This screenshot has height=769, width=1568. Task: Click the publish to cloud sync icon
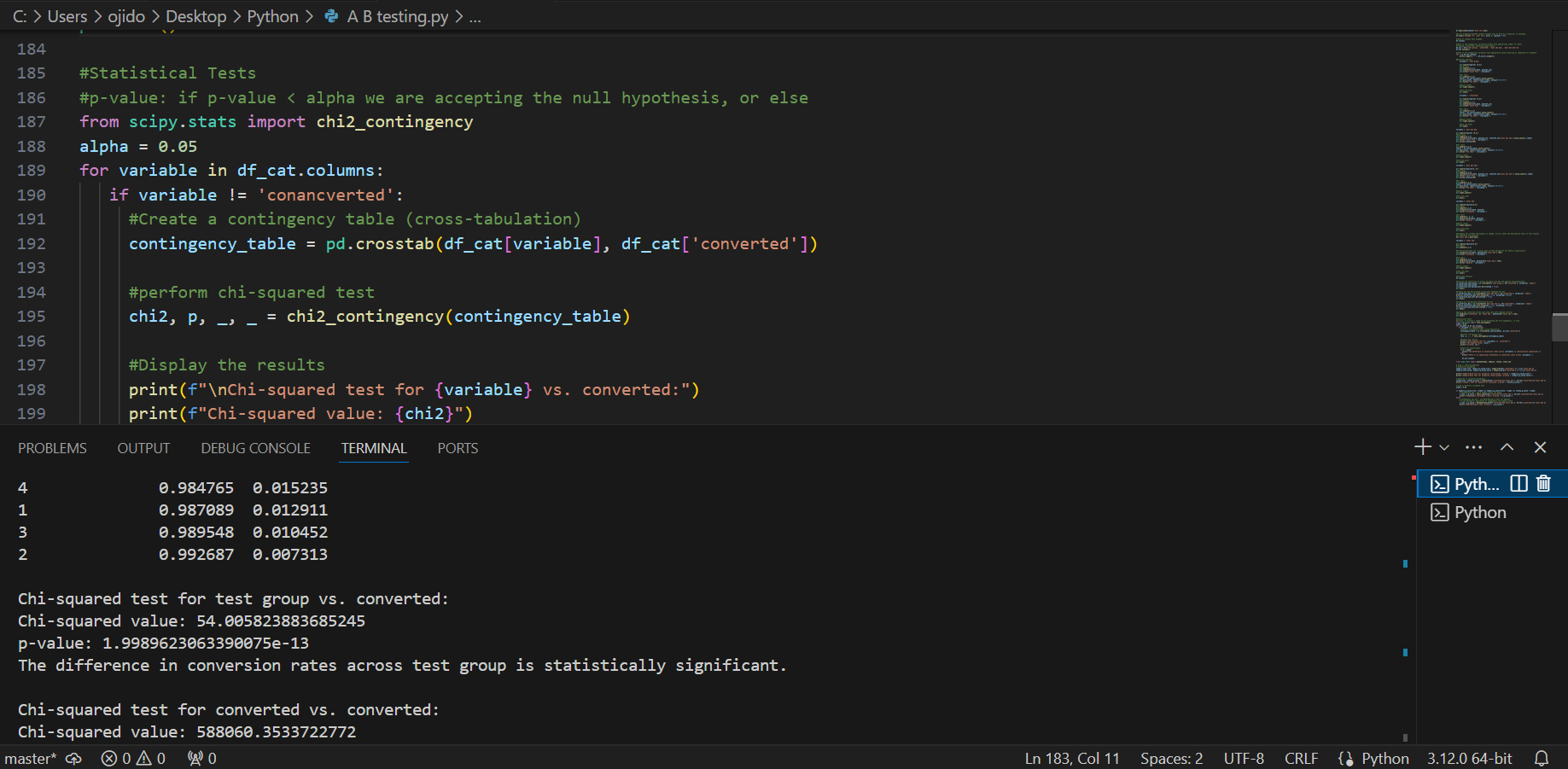tap(73, 758)
